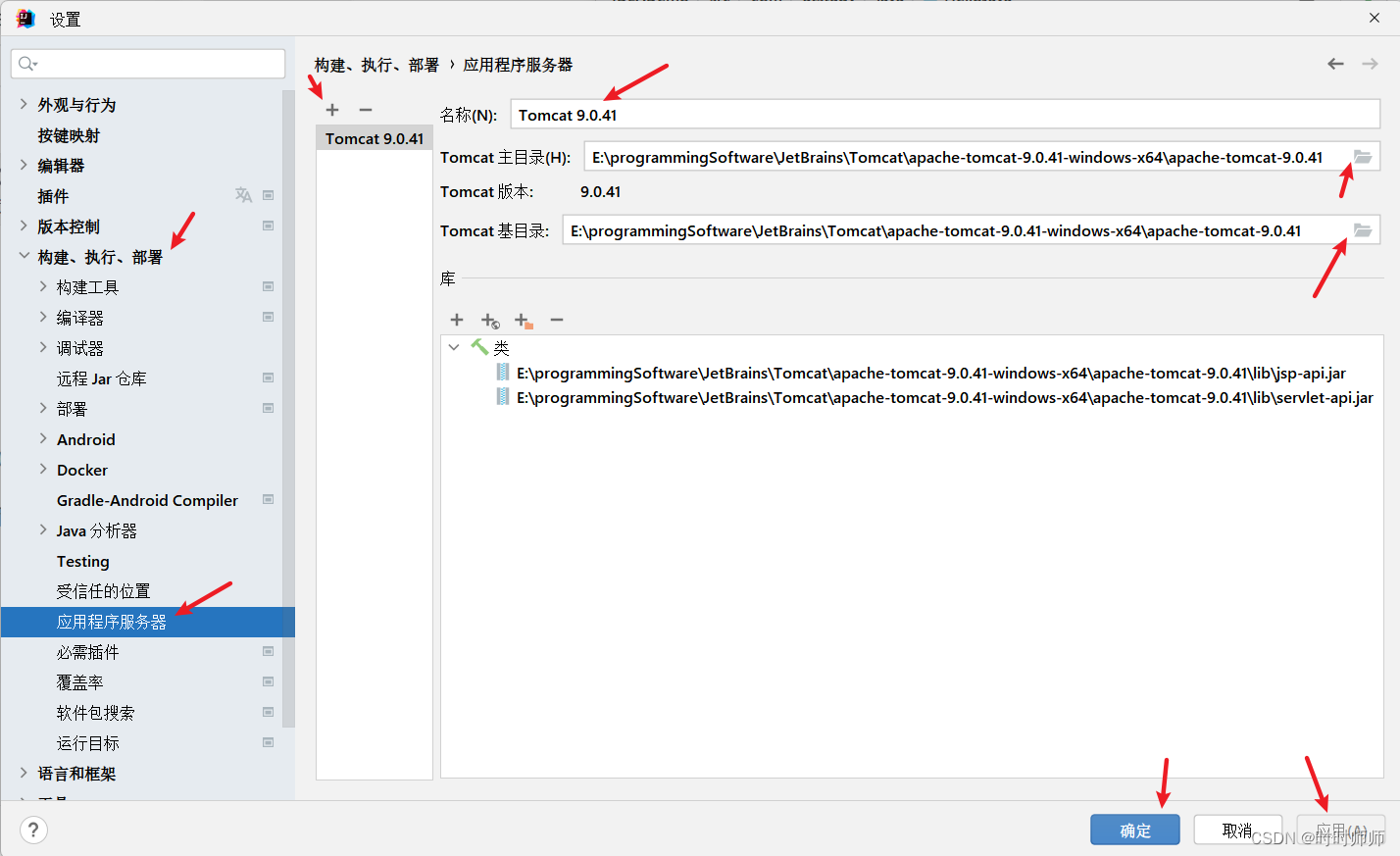Cancel the dialog with 取消
1400x856 pixels.
[x=1237, y=831]
